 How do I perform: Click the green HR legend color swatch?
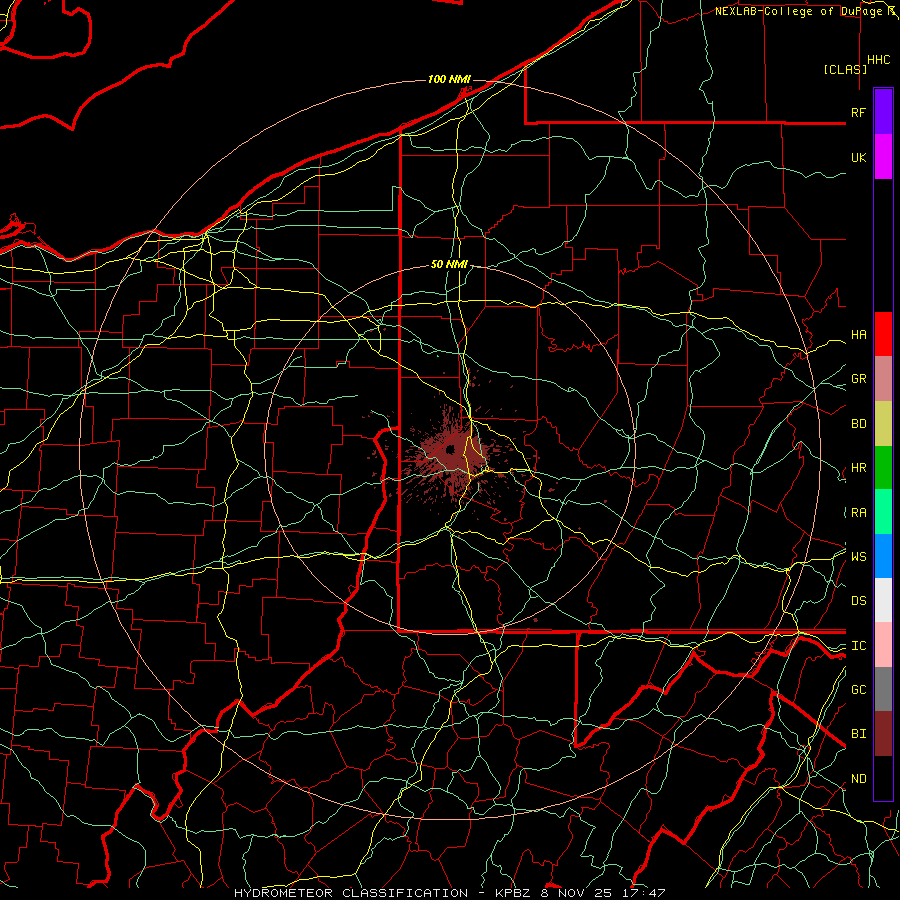[x=883, y=468]
